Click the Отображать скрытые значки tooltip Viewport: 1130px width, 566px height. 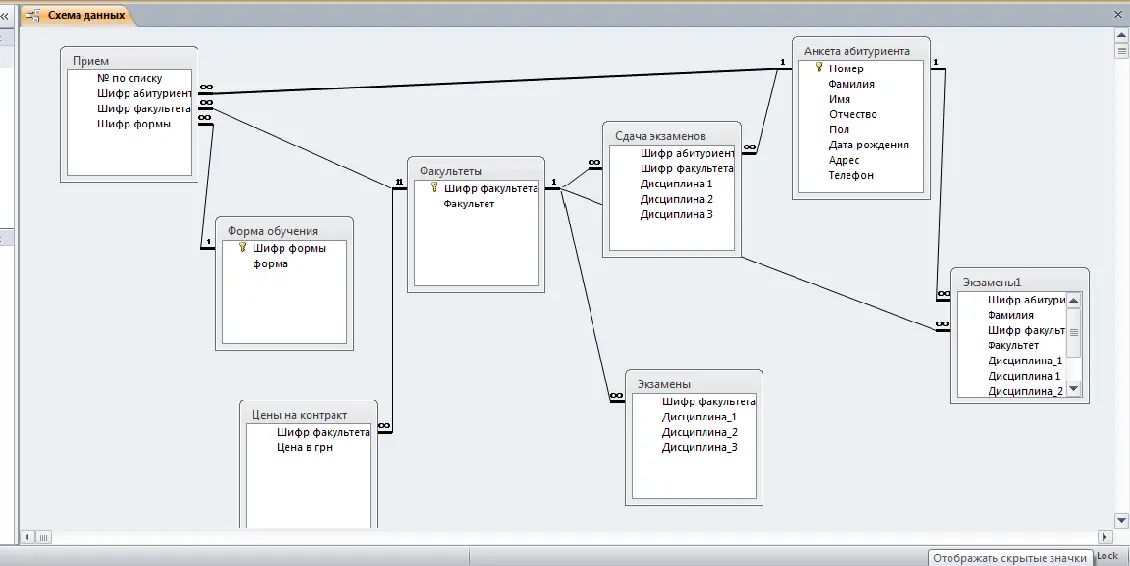[1009, 558]
